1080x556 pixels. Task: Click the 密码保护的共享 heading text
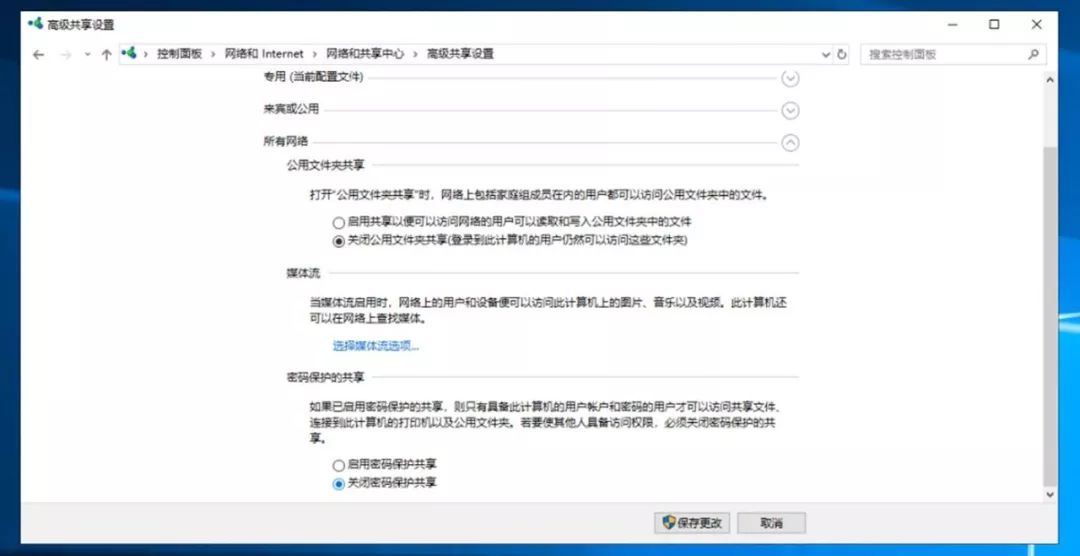coord(325,377)
